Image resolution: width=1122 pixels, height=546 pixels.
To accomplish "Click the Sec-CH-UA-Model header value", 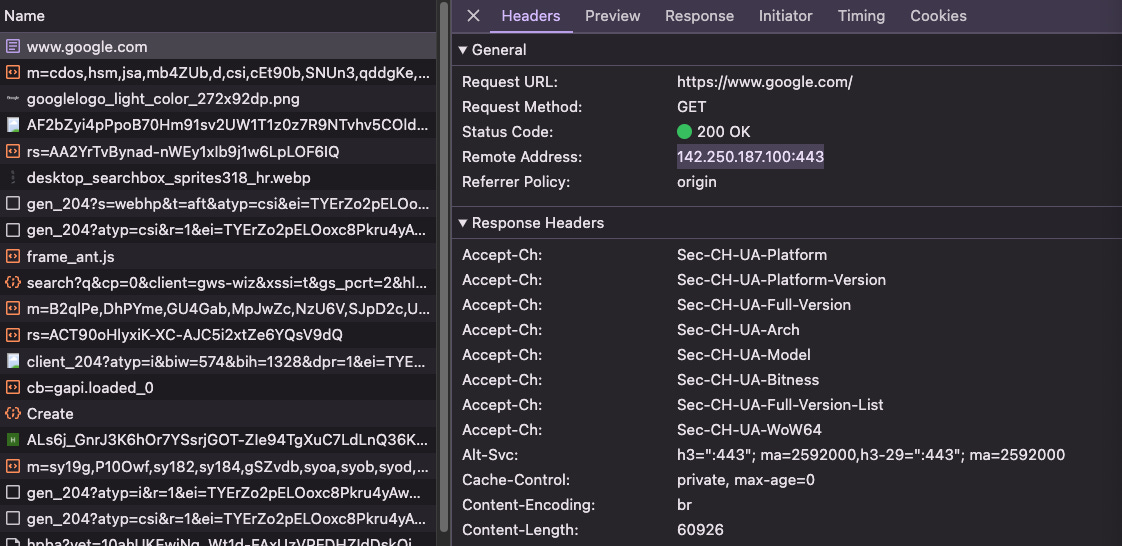I will (x=743, y=355).
